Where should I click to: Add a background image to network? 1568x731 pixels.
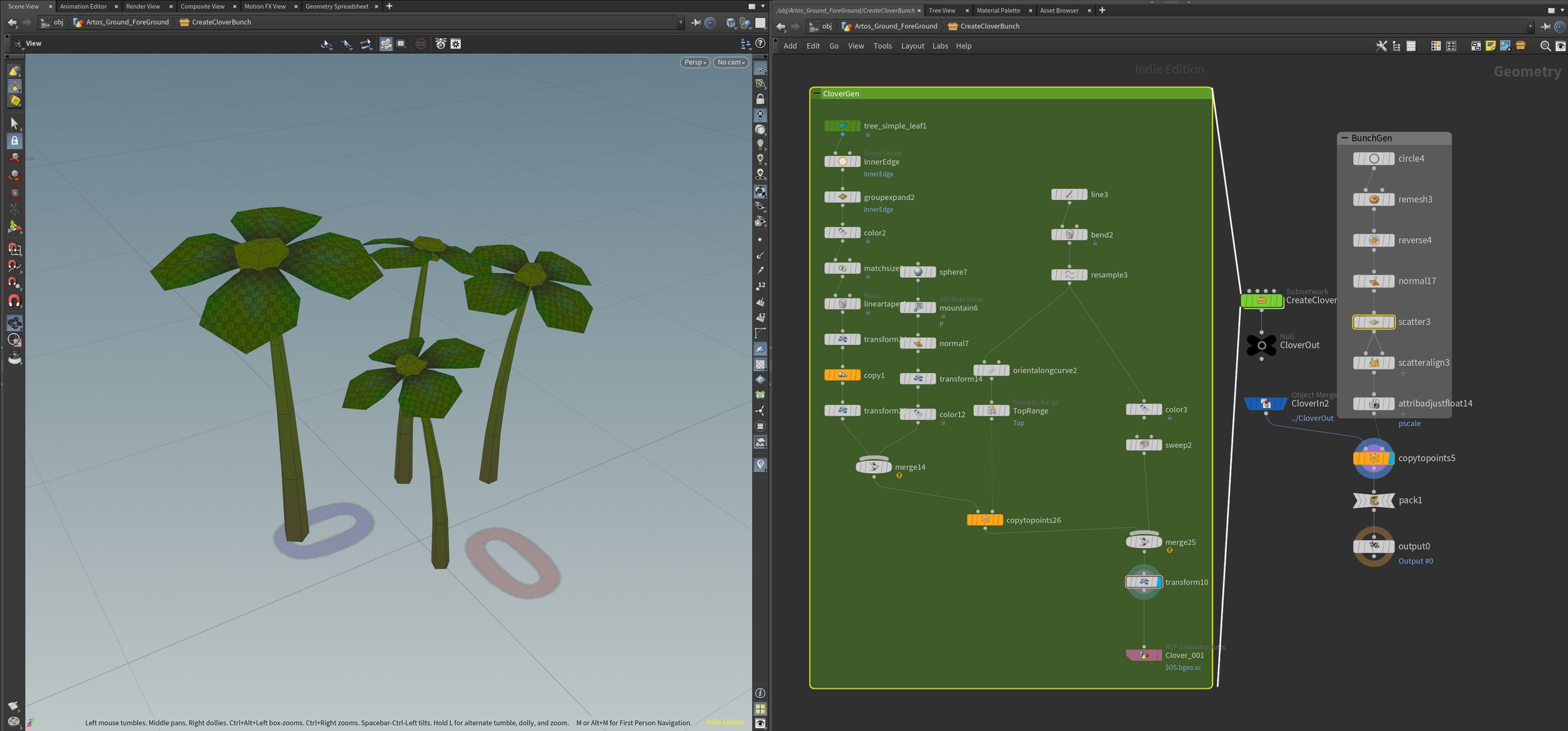[x=1505, y=46]
